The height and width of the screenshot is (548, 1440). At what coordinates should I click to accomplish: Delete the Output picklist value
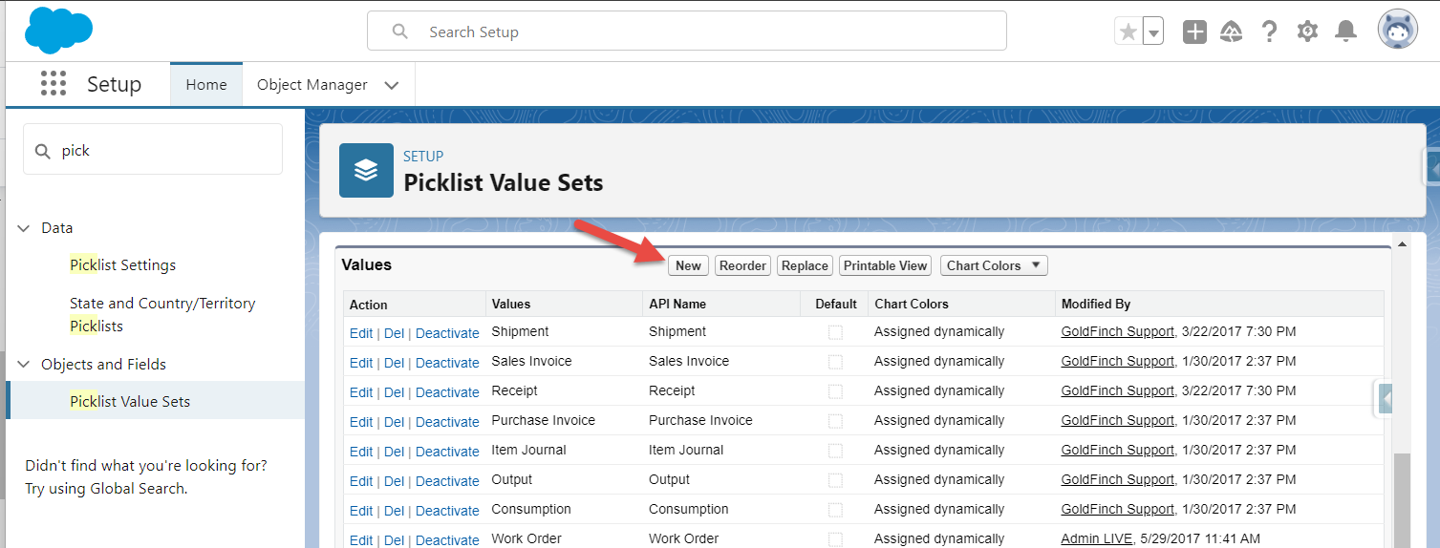394,481
